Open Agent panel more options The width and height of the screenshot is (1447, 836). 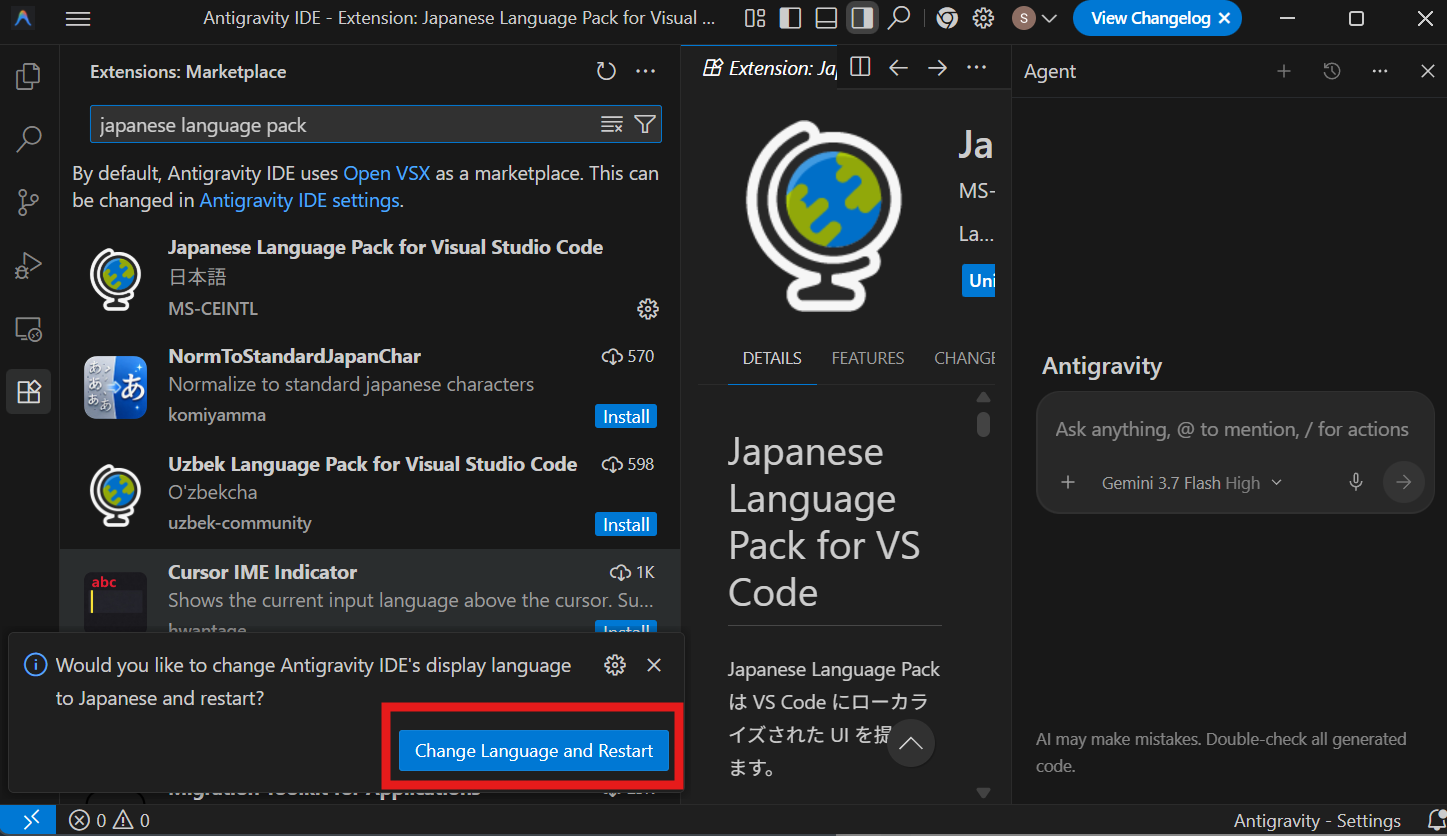click(x=1380, y=71)
